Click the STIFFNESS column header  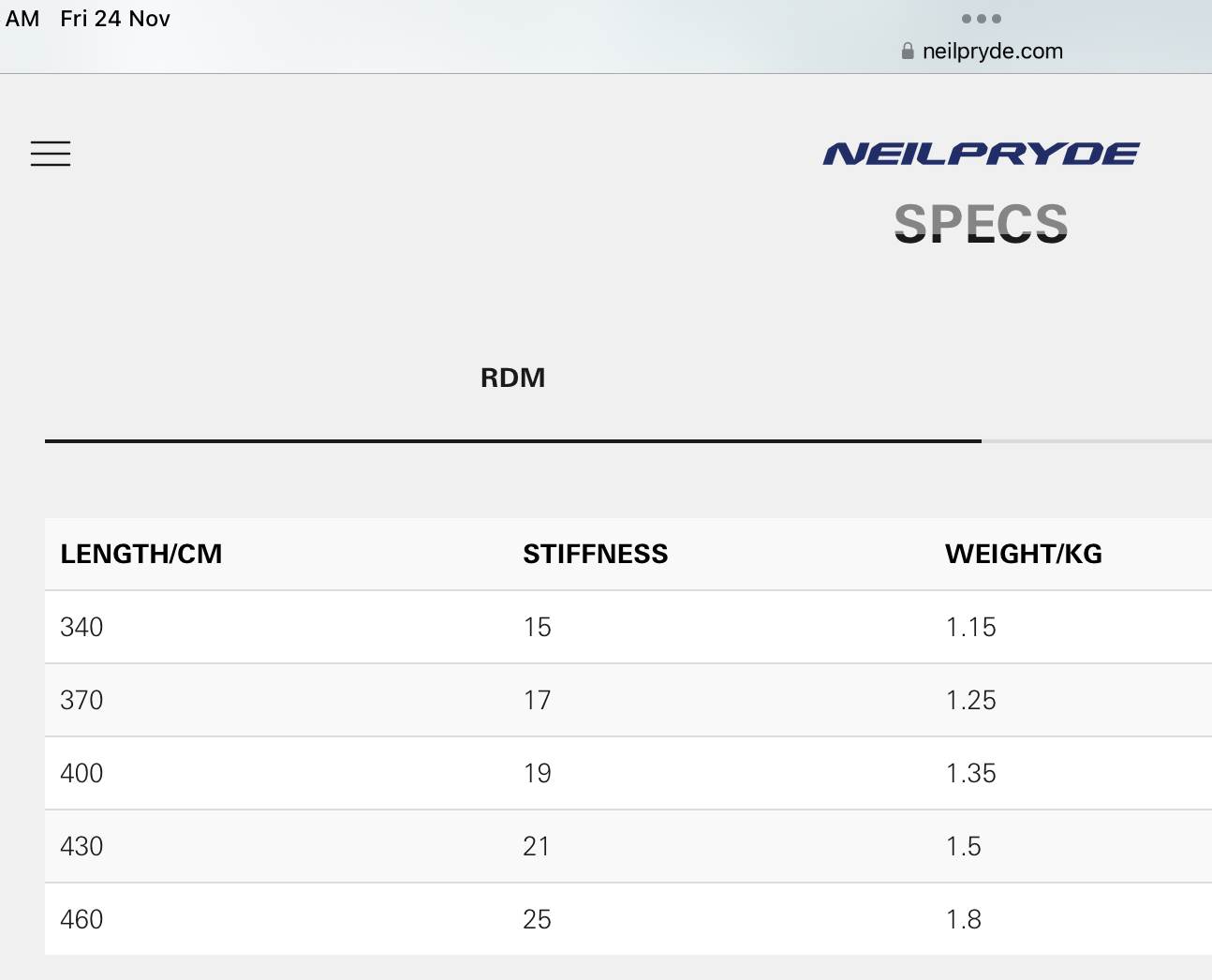(596, 554)
